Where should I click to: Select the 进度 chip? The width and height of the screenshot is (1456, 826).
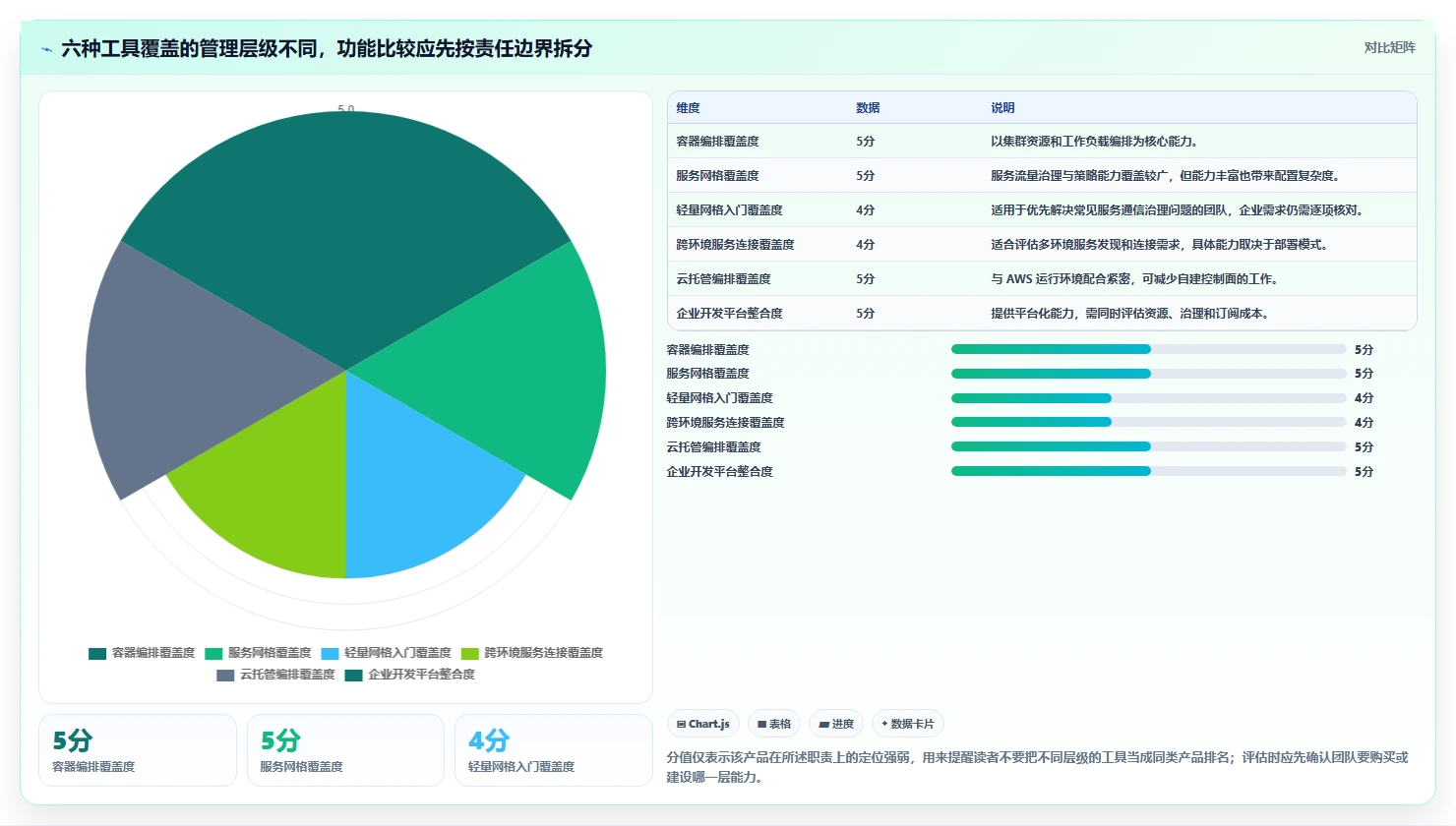tap(836, 724)
